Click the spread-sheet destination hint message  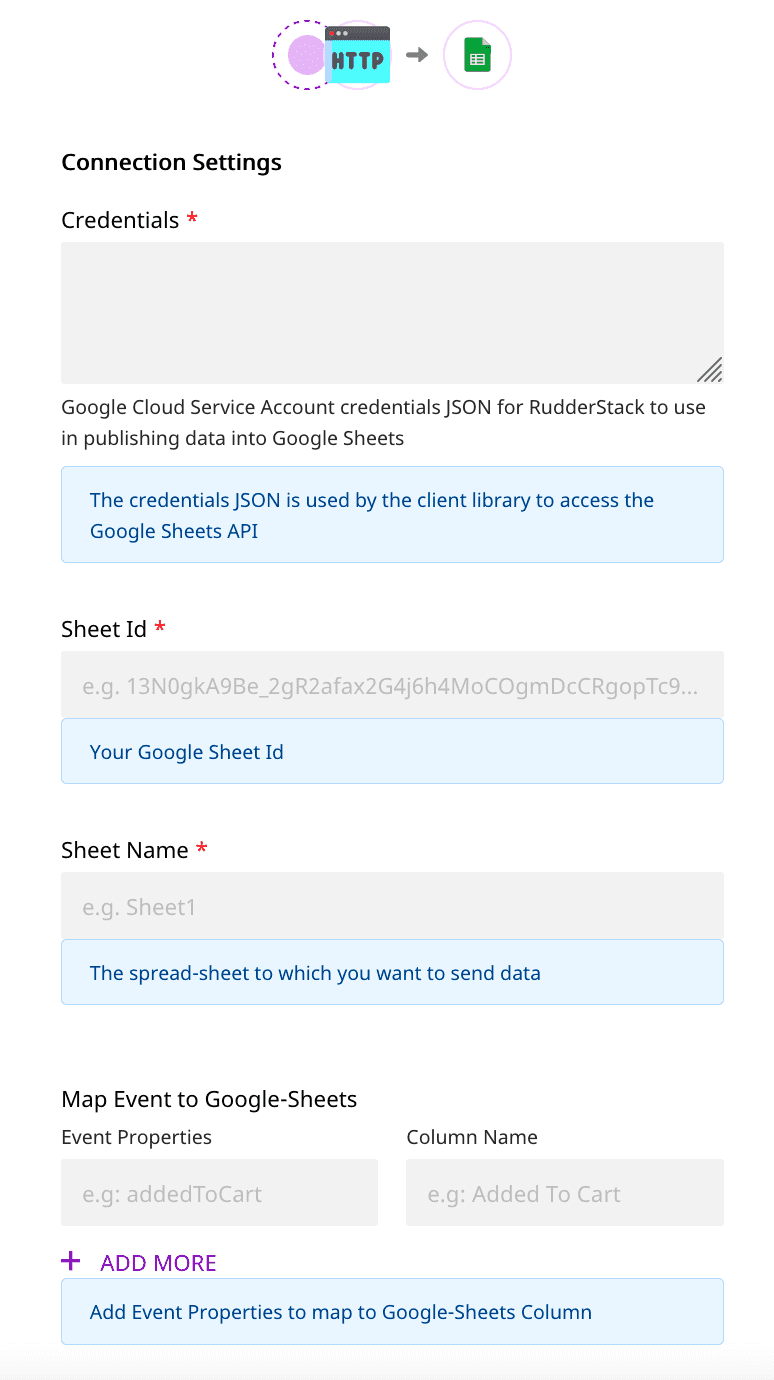point(392,972)
